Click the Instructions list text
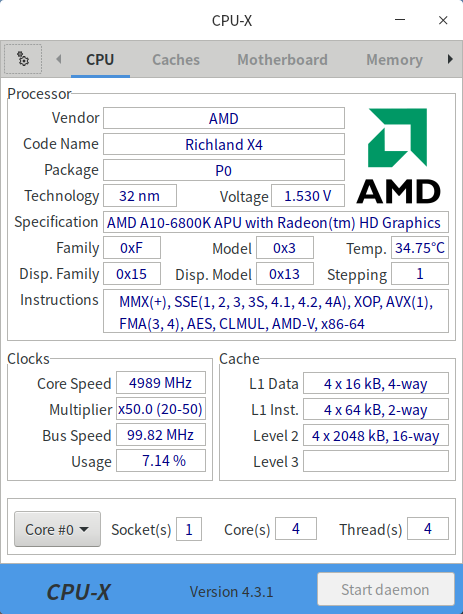Image resolution: width=463 pixels, height=614 pixels. [x=276, y=311]
